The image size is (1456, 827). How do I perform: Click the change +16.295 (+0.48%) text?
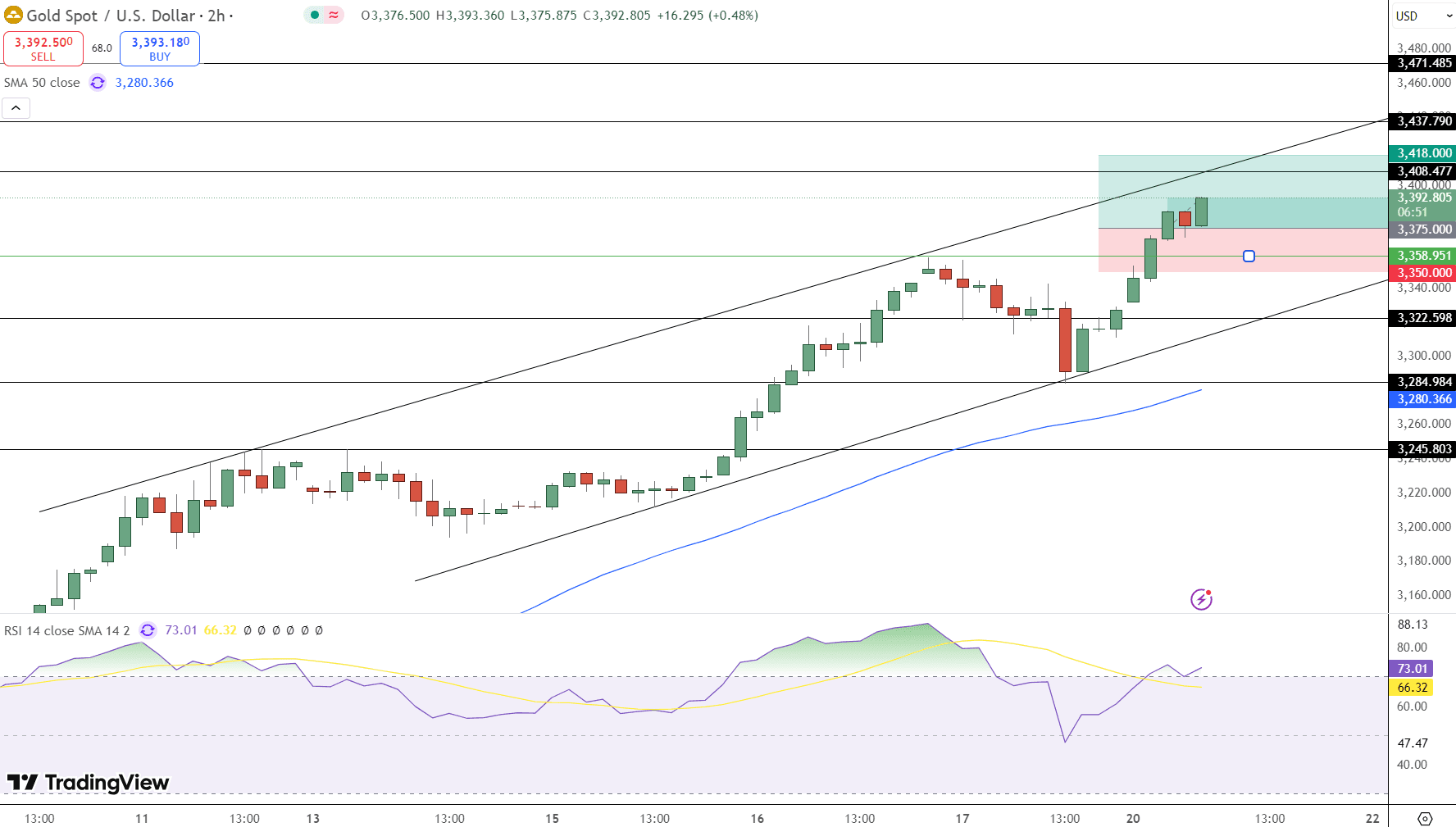coord(708,16)
